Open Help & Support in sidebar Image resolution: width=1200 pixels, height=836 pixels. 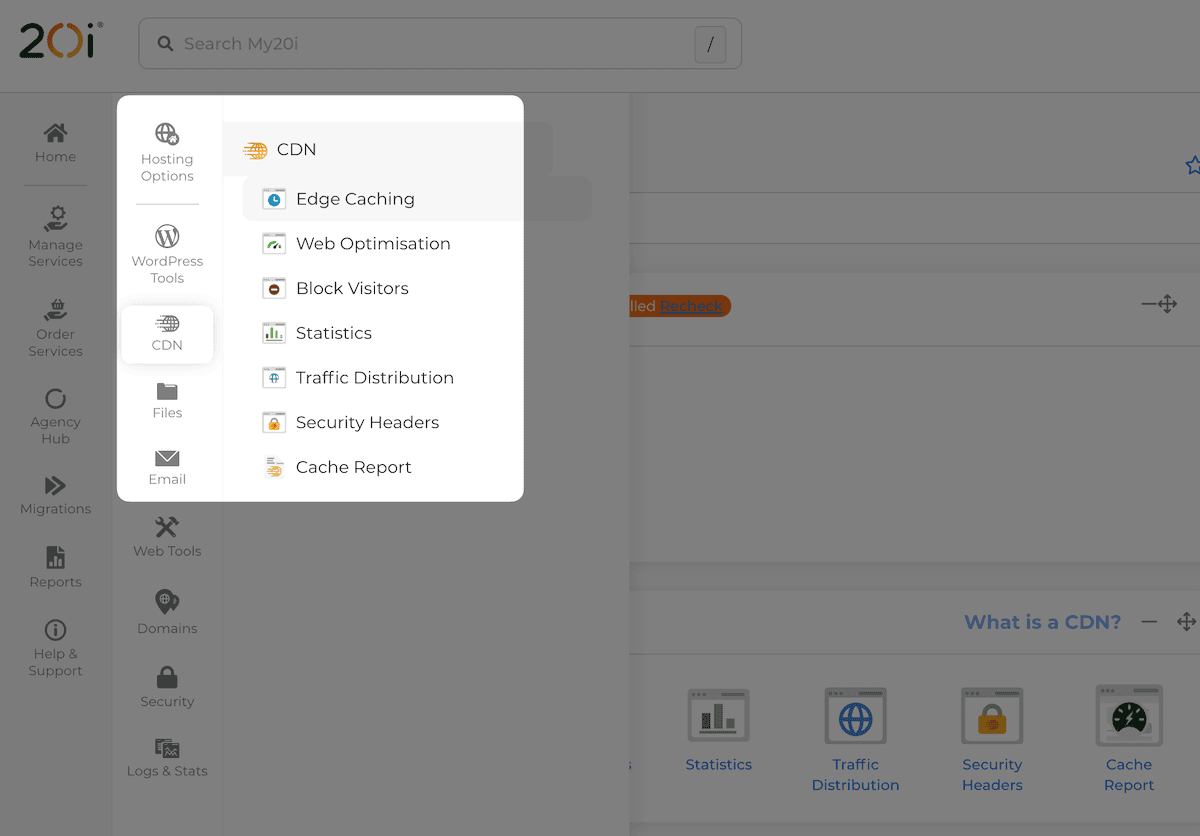click(x=56, y=648)
